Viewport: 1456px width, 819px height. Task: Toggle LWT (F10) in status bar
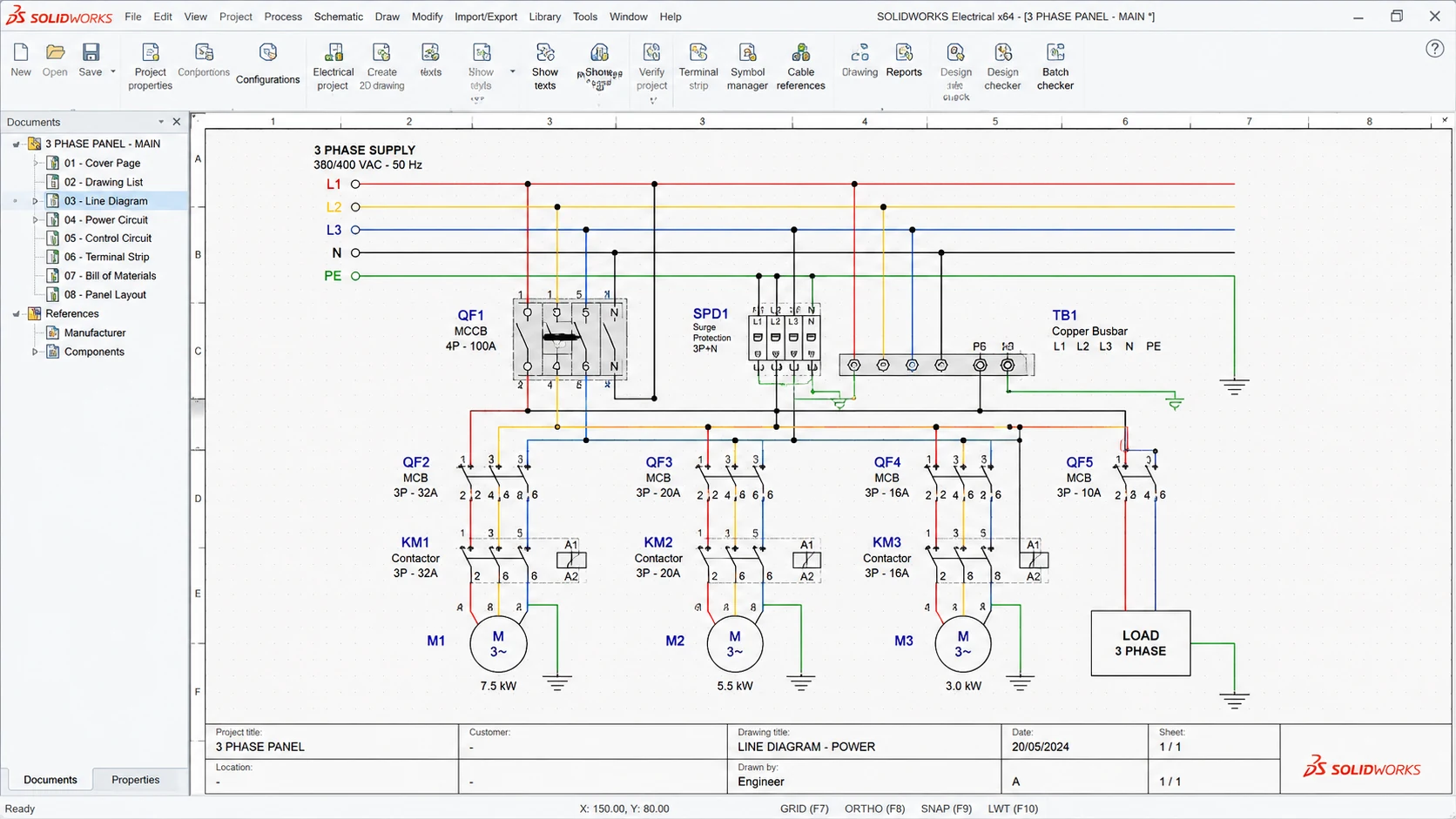click(1013, 809)
